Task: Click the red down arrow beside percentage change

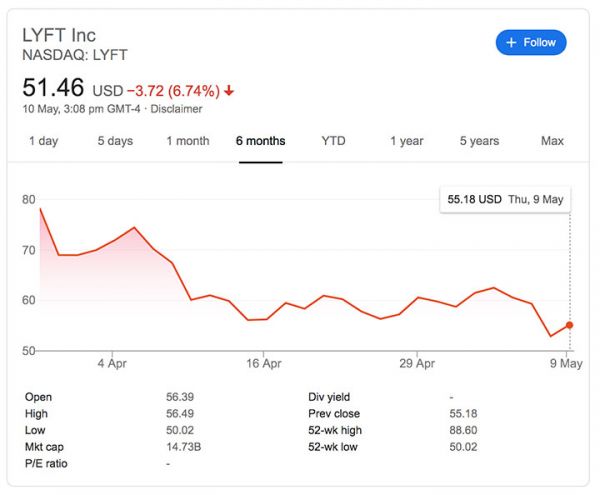Action: [x=229, y=90]
